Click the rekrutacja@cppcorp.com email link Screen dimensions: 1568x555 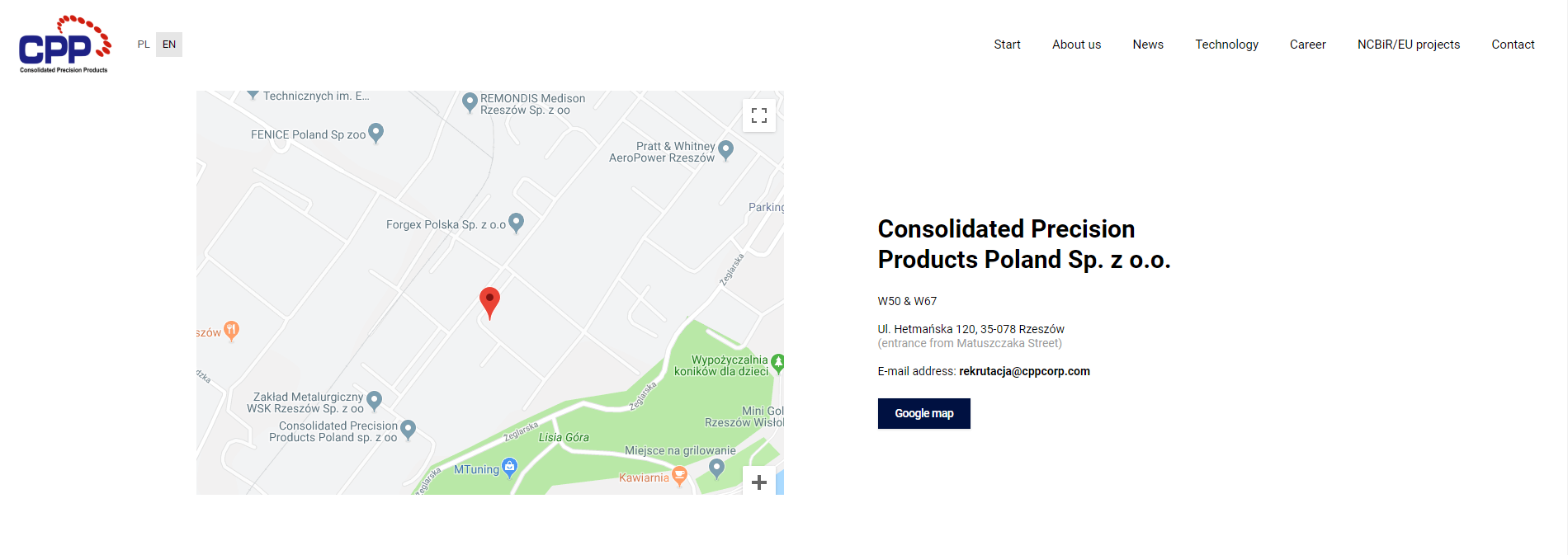click(x=1024, y=371)
